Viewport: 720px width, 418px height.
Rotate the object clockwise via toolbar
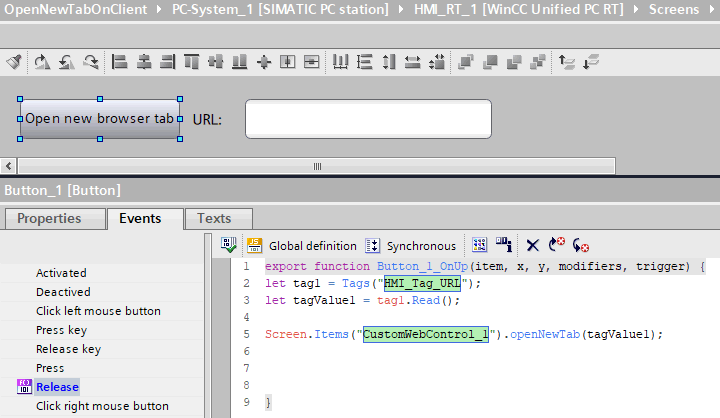click(x=91, y=62)
